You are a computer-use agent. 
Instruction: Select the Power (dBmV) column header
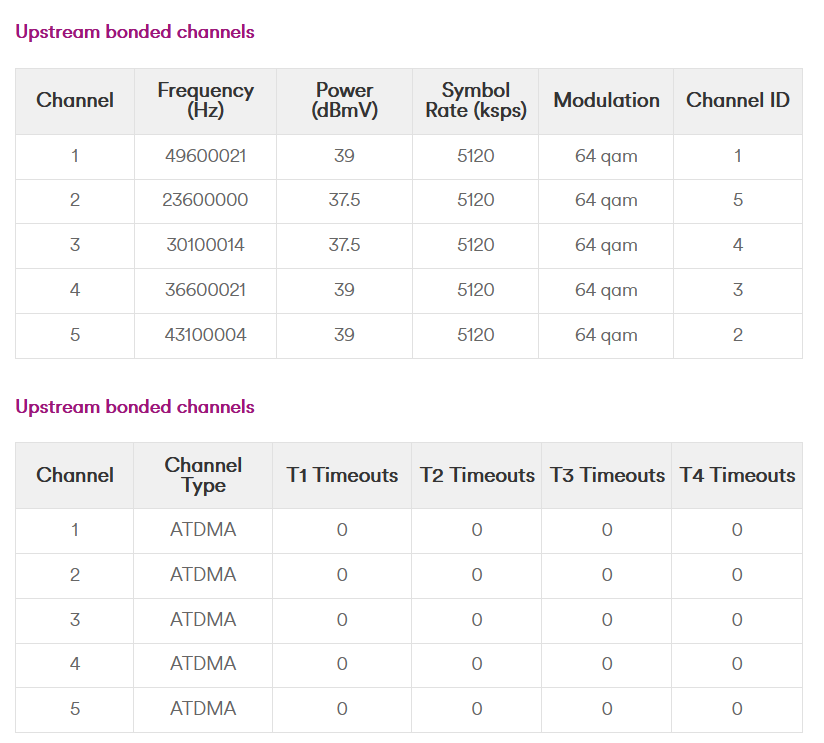tap(344, 101)
